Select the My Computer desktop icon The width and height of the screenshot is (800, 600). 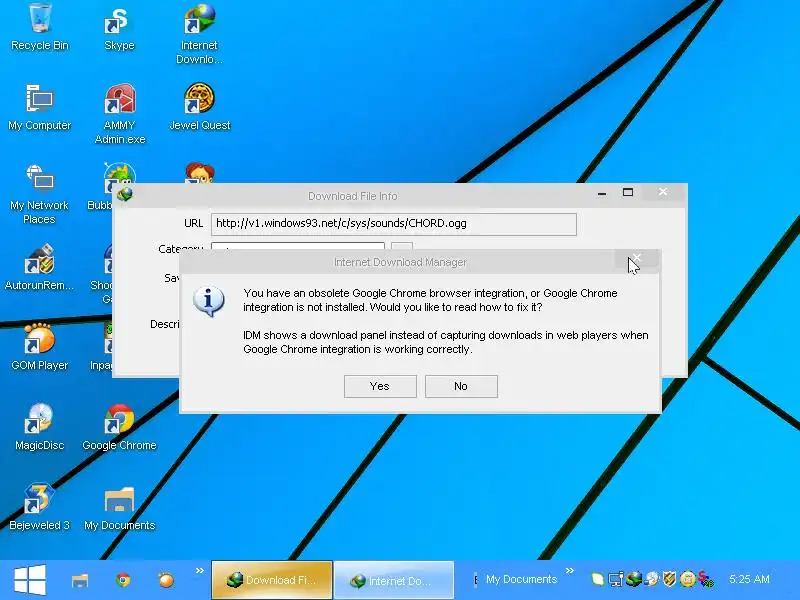coord(40,108)
